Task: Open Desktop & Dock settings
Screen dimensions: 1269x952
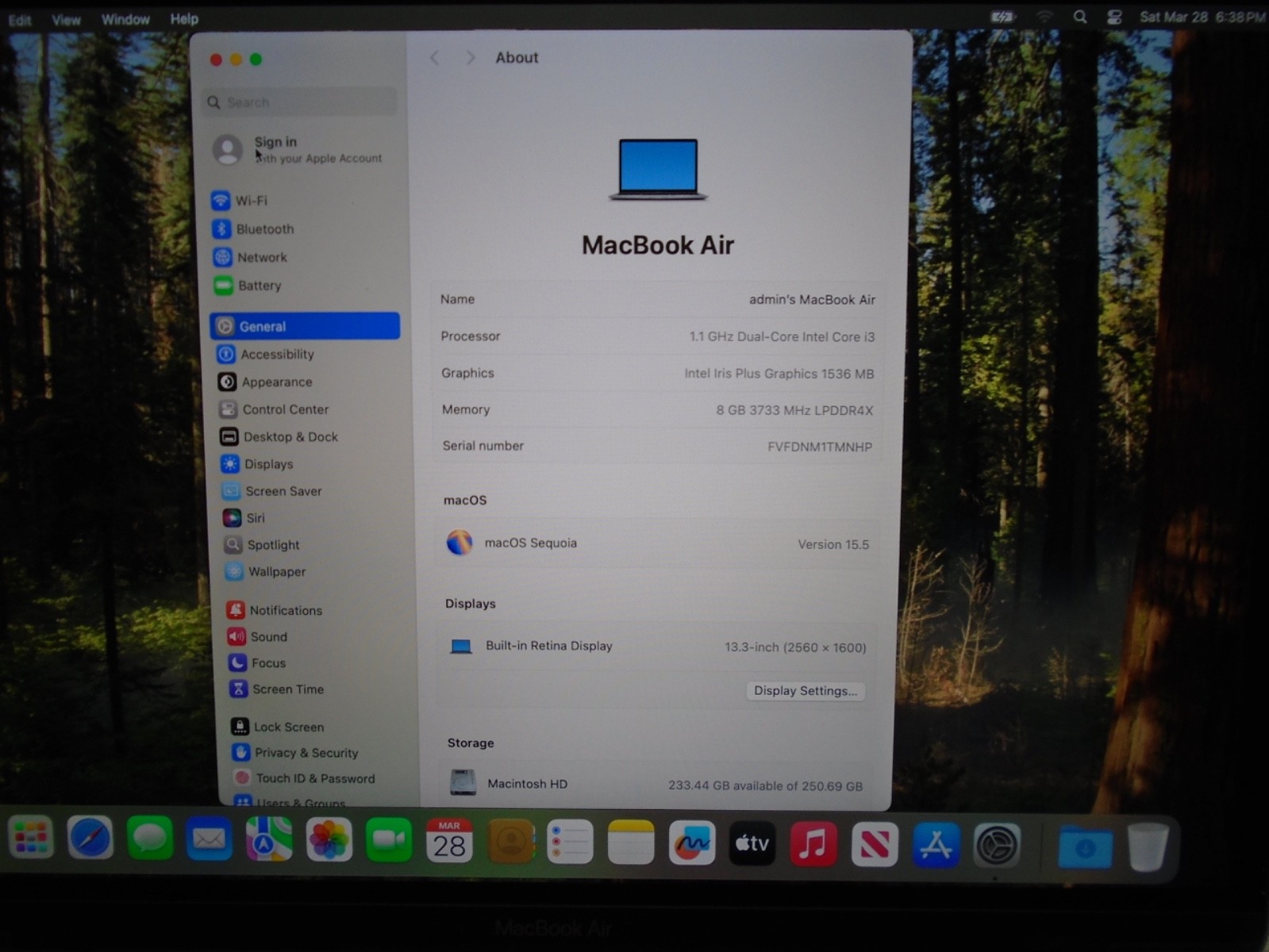Action: [x=279, y=437]
